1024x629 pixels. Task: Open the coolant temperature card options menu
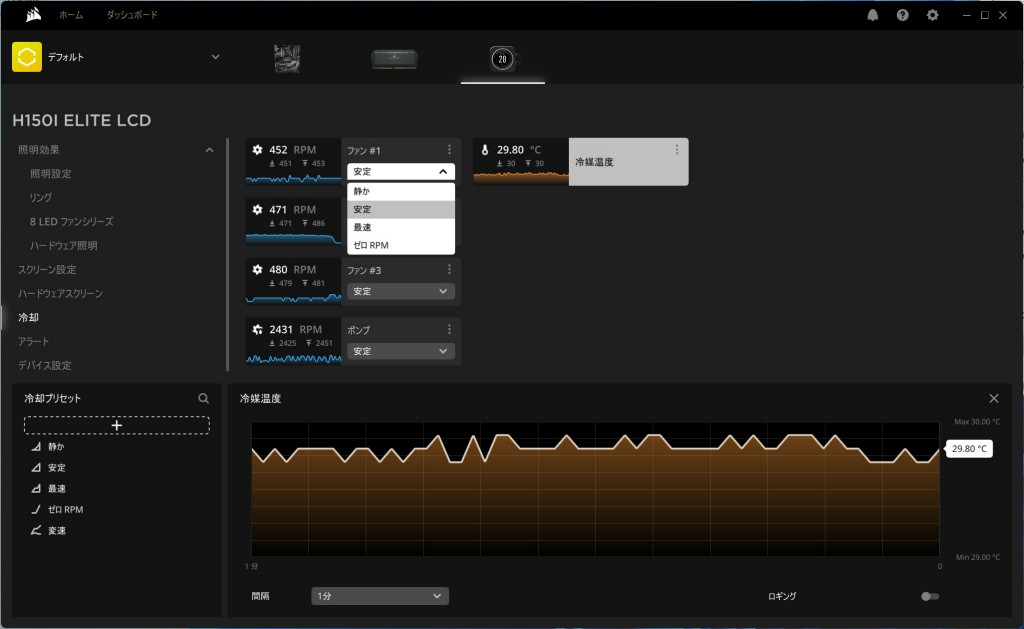677,149
